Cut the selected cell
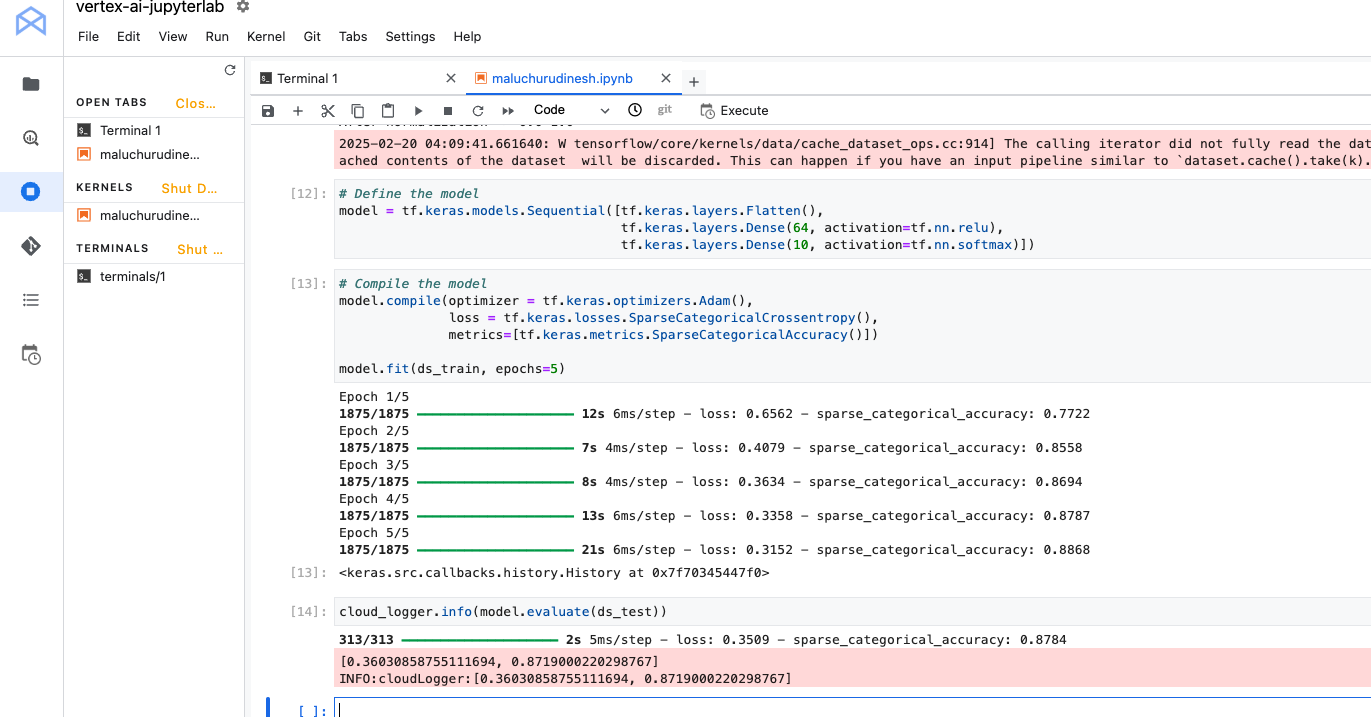 coord(328,111)
